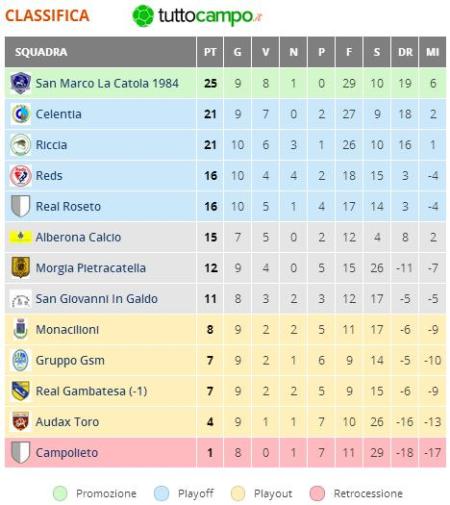This screenshot has height=505, width=450.
Task: Open the Gruppo Gsm team link
Action: click(70, 361)
